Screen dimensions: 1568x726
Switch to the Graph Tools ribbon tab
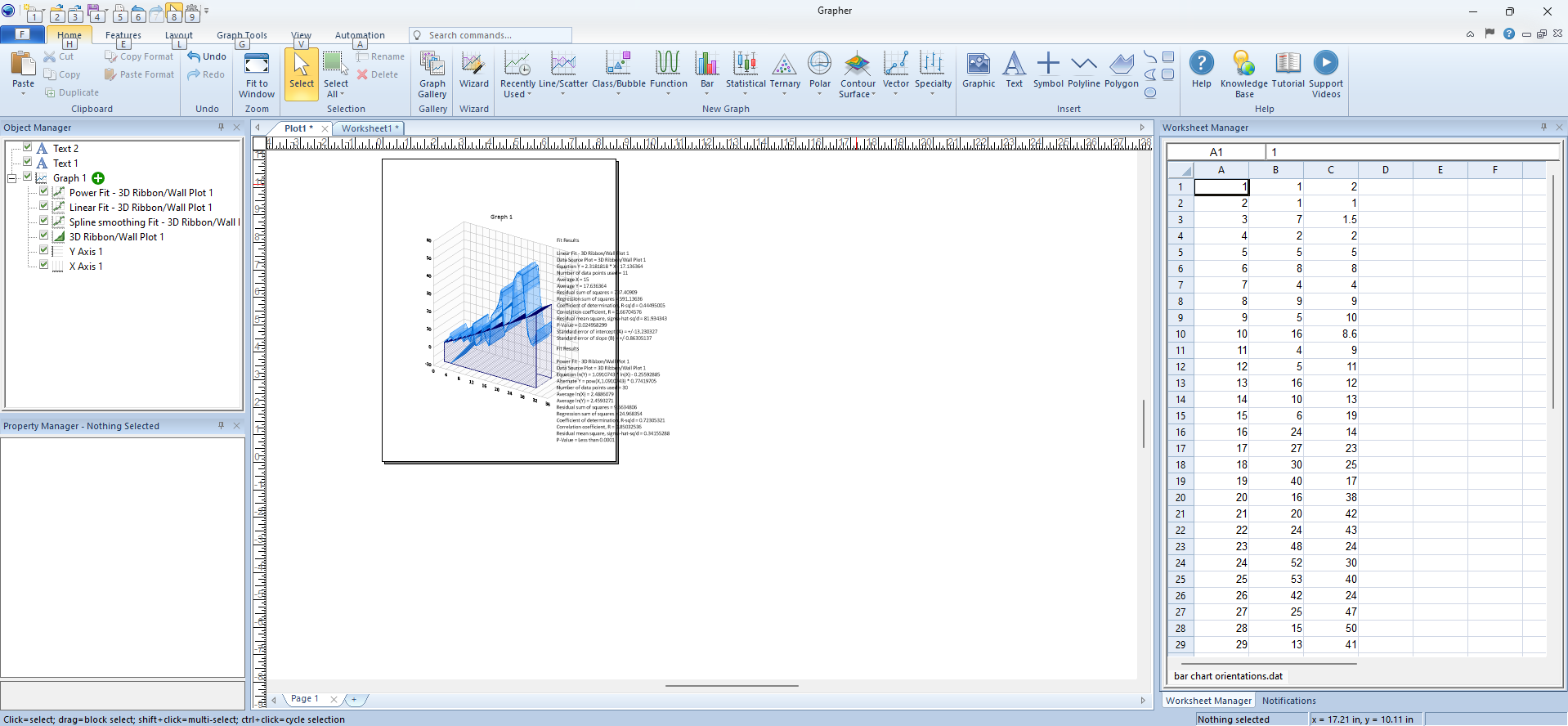(x=242, y=35)
